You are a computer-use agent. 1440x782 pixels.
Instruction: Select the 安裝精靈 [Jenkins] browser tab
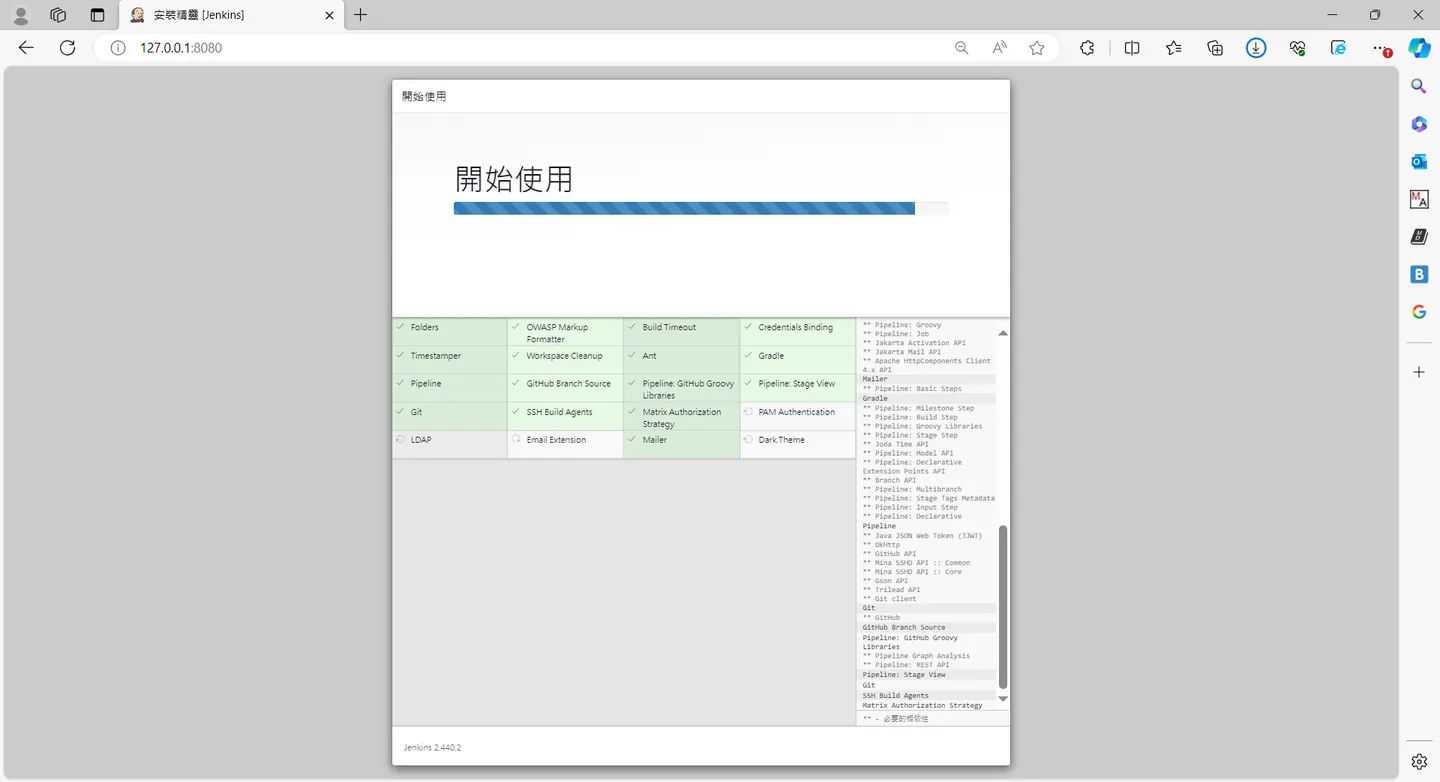(232, 15)
